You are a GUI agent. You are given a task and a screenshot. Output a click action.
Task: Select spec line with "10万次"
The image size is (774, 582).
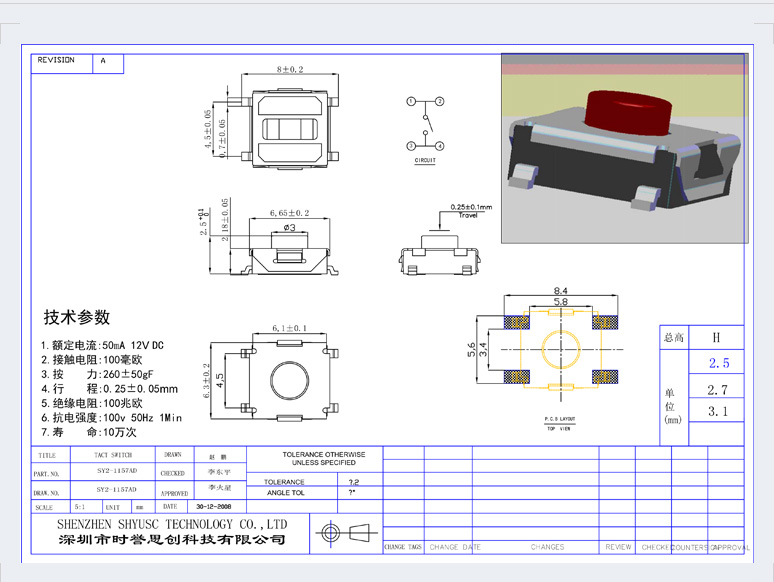tap(89, 432)
